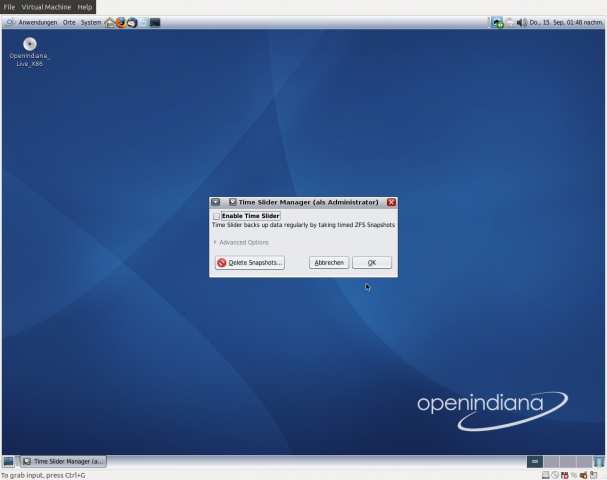Close the Time Slider Manager dialog
607x480 pixels.
391,202
